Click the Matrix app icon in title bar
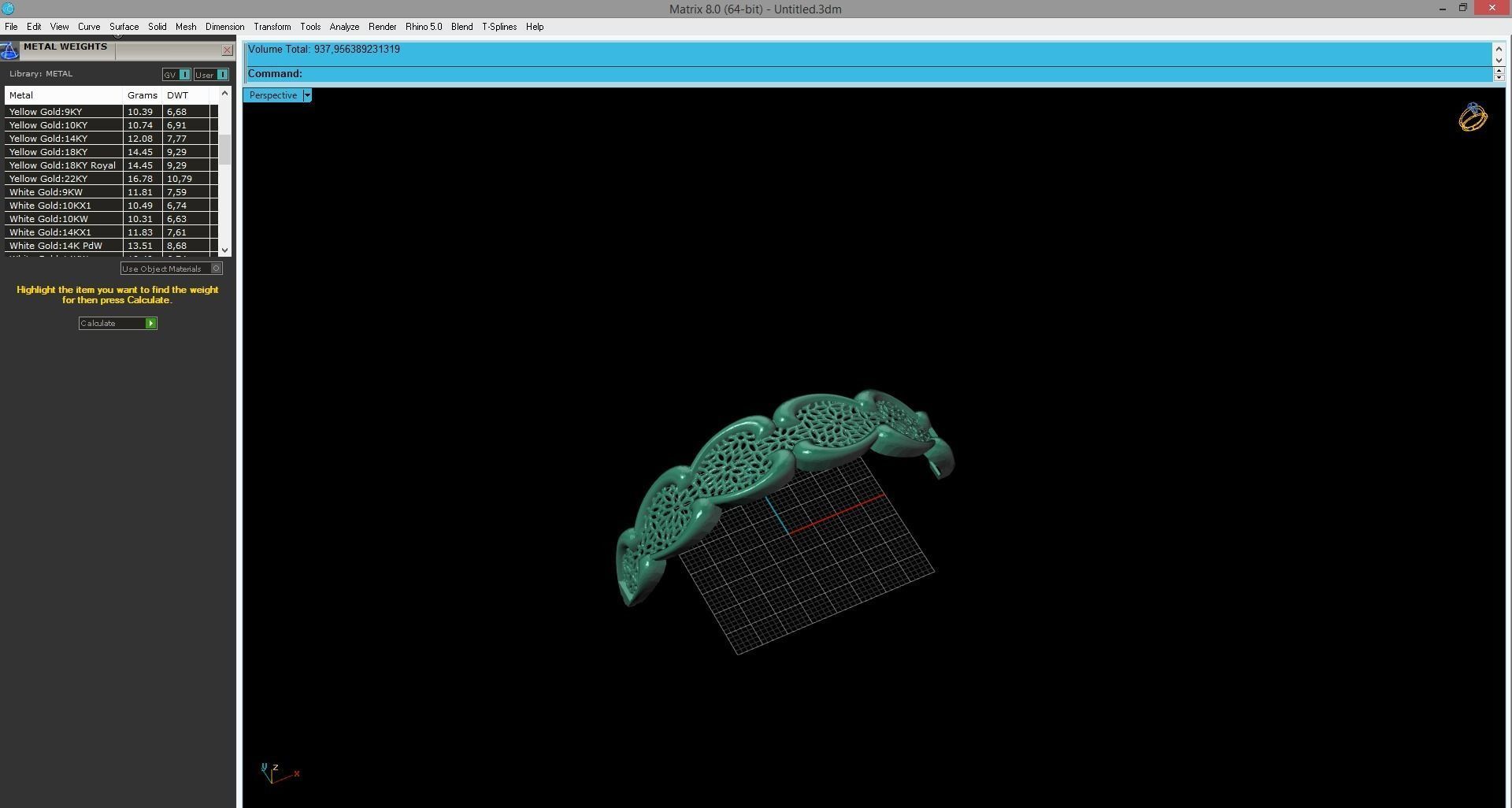1512x808 pixels. point(8,9)
